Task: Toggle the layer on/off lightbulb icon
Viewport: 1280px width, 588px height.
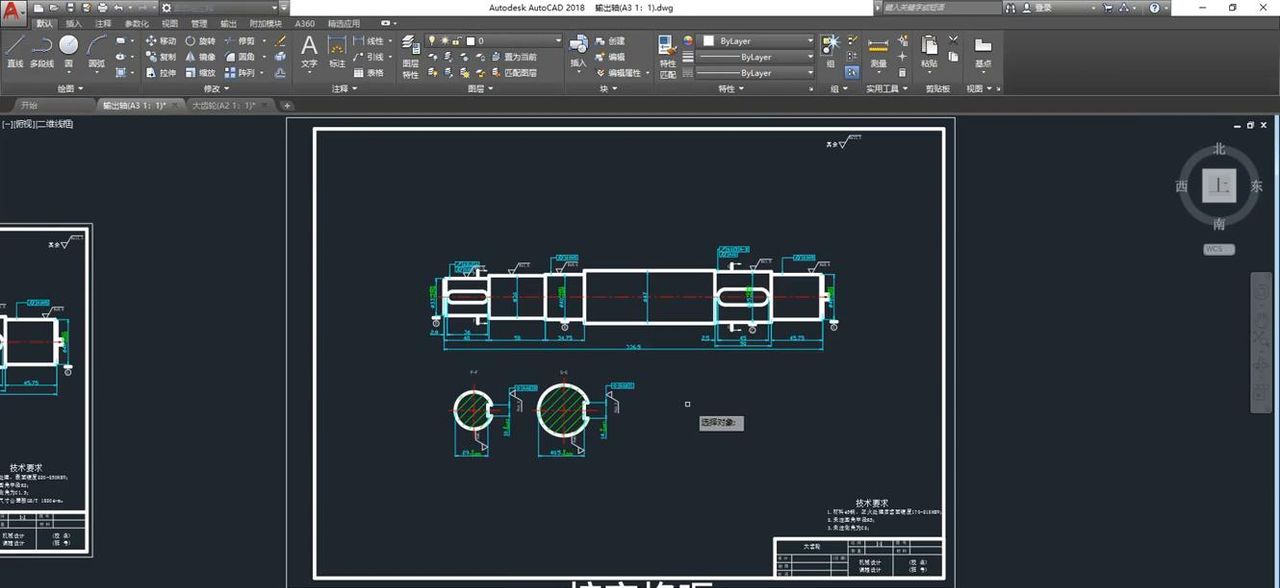Action: (x=432, y=41)
